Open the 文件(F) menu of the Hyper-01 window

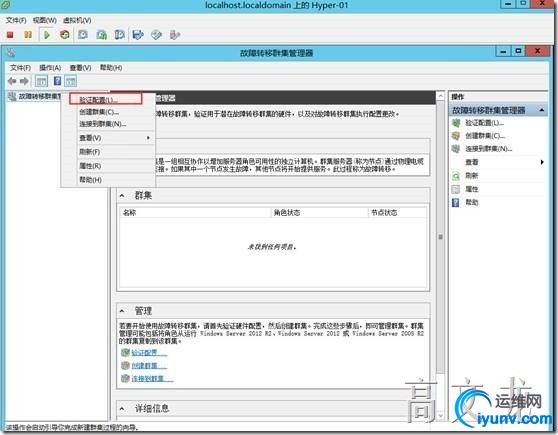(16, 20)
